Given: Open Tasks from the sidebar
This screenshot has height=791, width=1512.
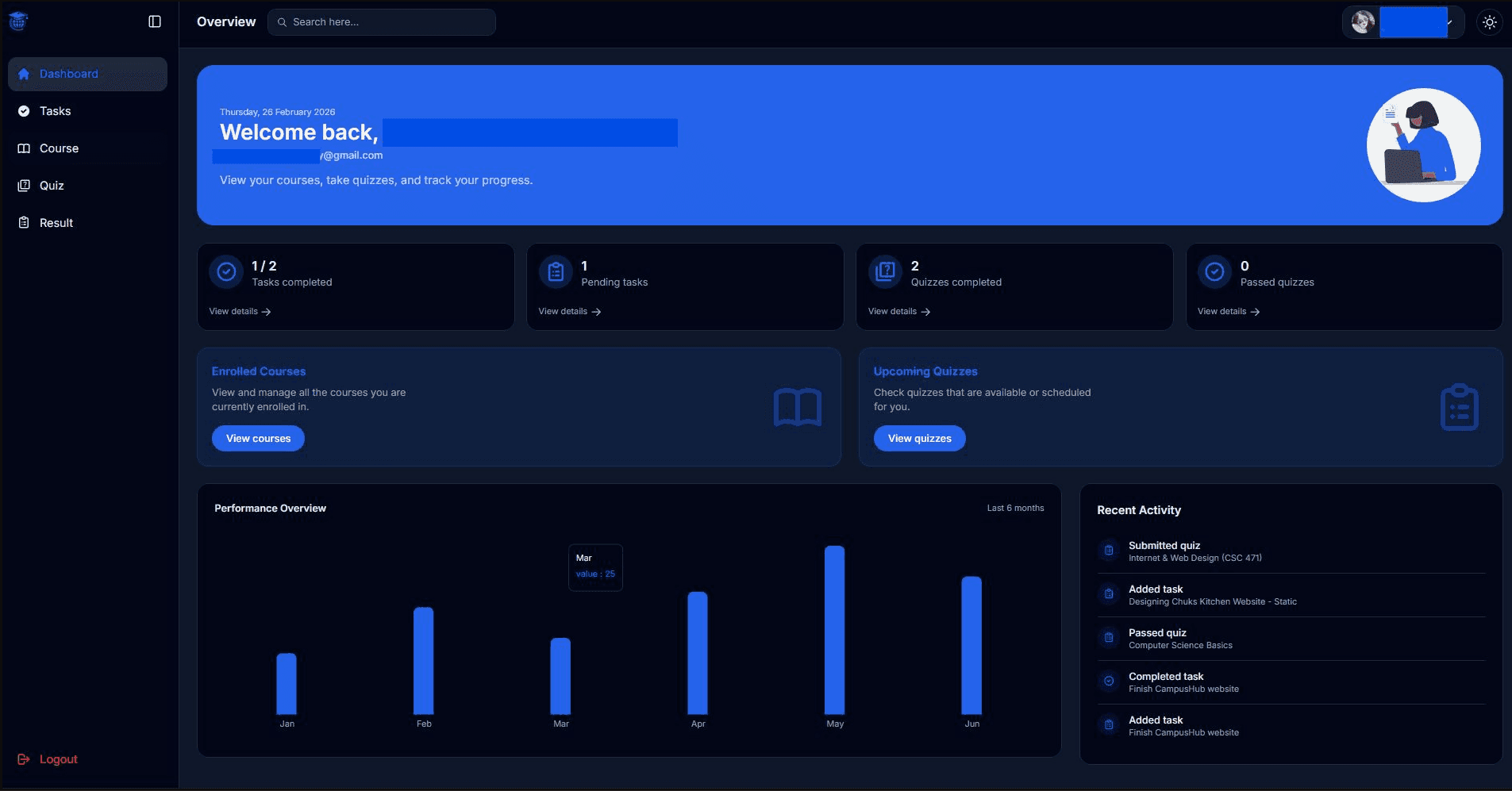Looking at the screenshot, I should (87, 111).
